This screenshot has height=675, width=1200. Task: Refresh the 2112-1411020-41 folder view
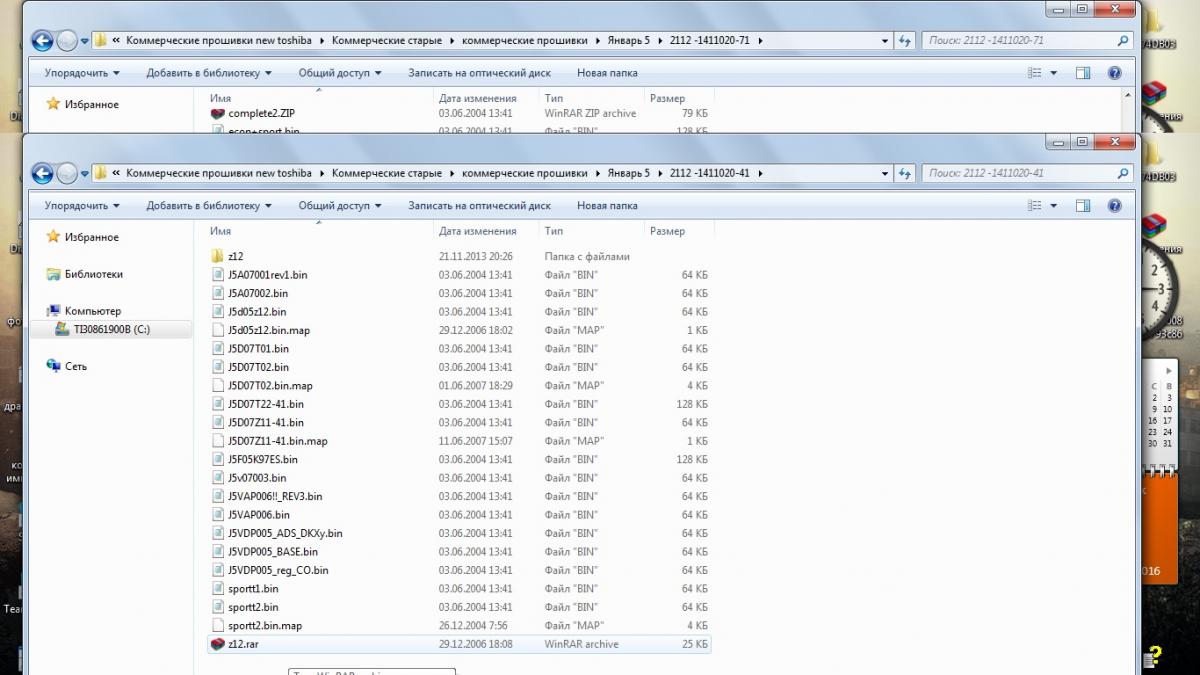pos(905,173)
